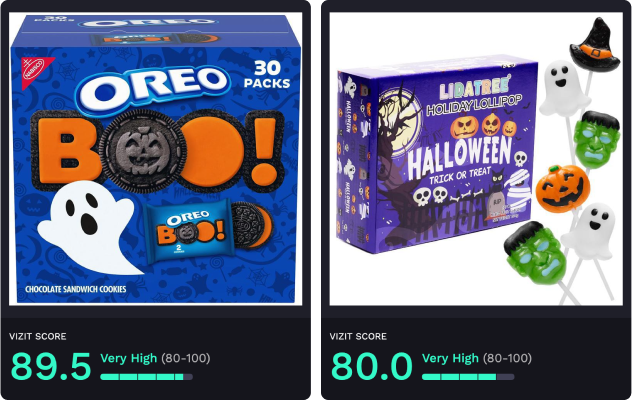
Task: Select the Very High label beside 80.0
Action: point(450,358)
